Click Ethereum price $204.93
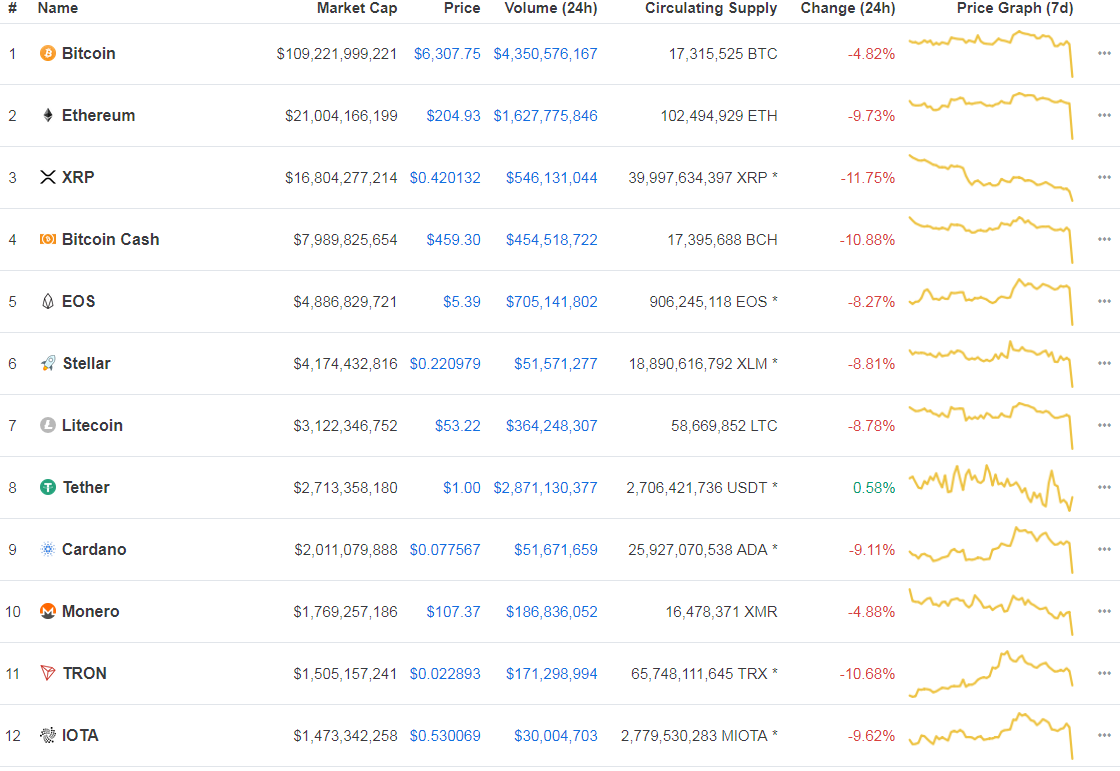 tap(454, 116)
